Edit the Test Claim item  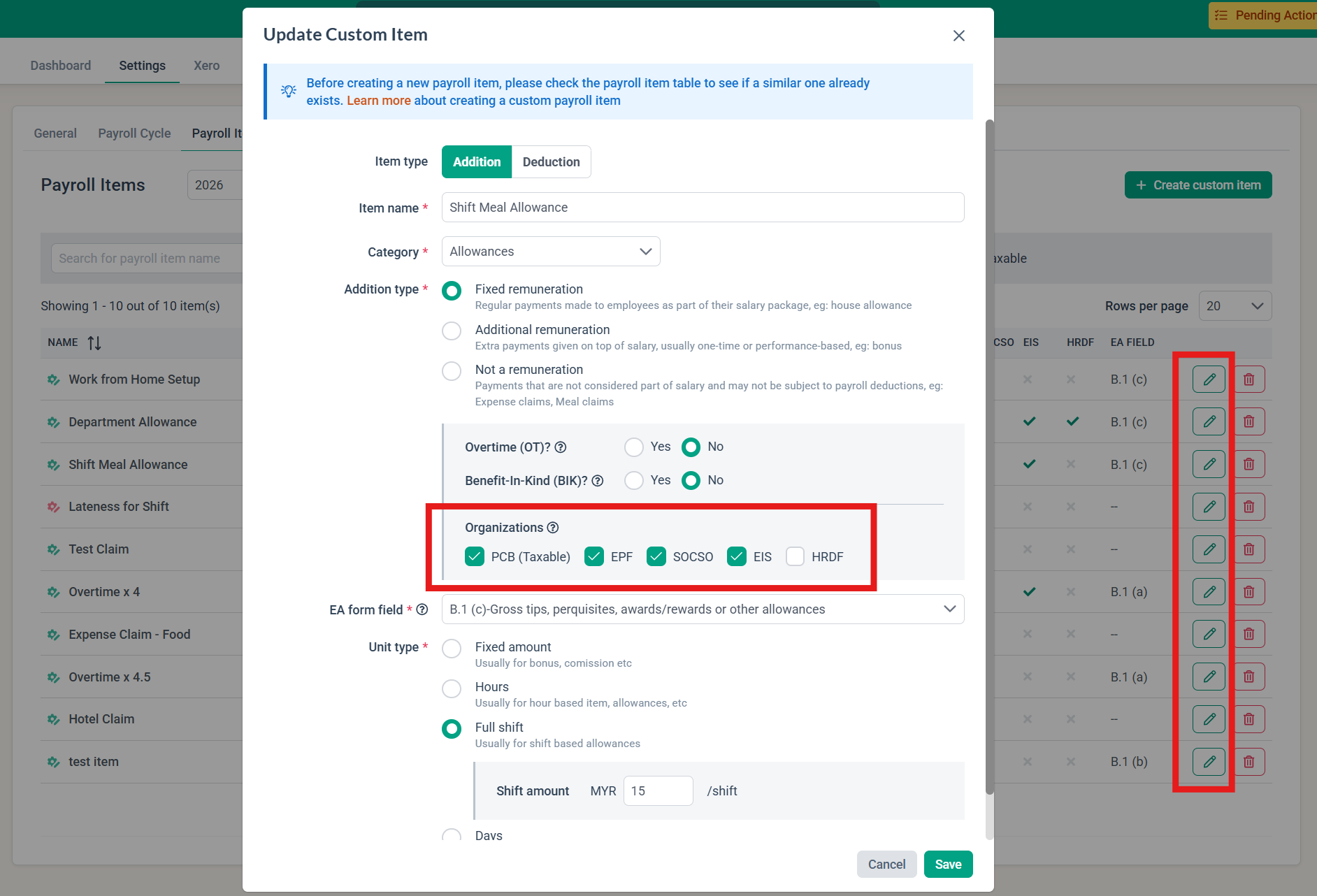(x=1209, y=549)
